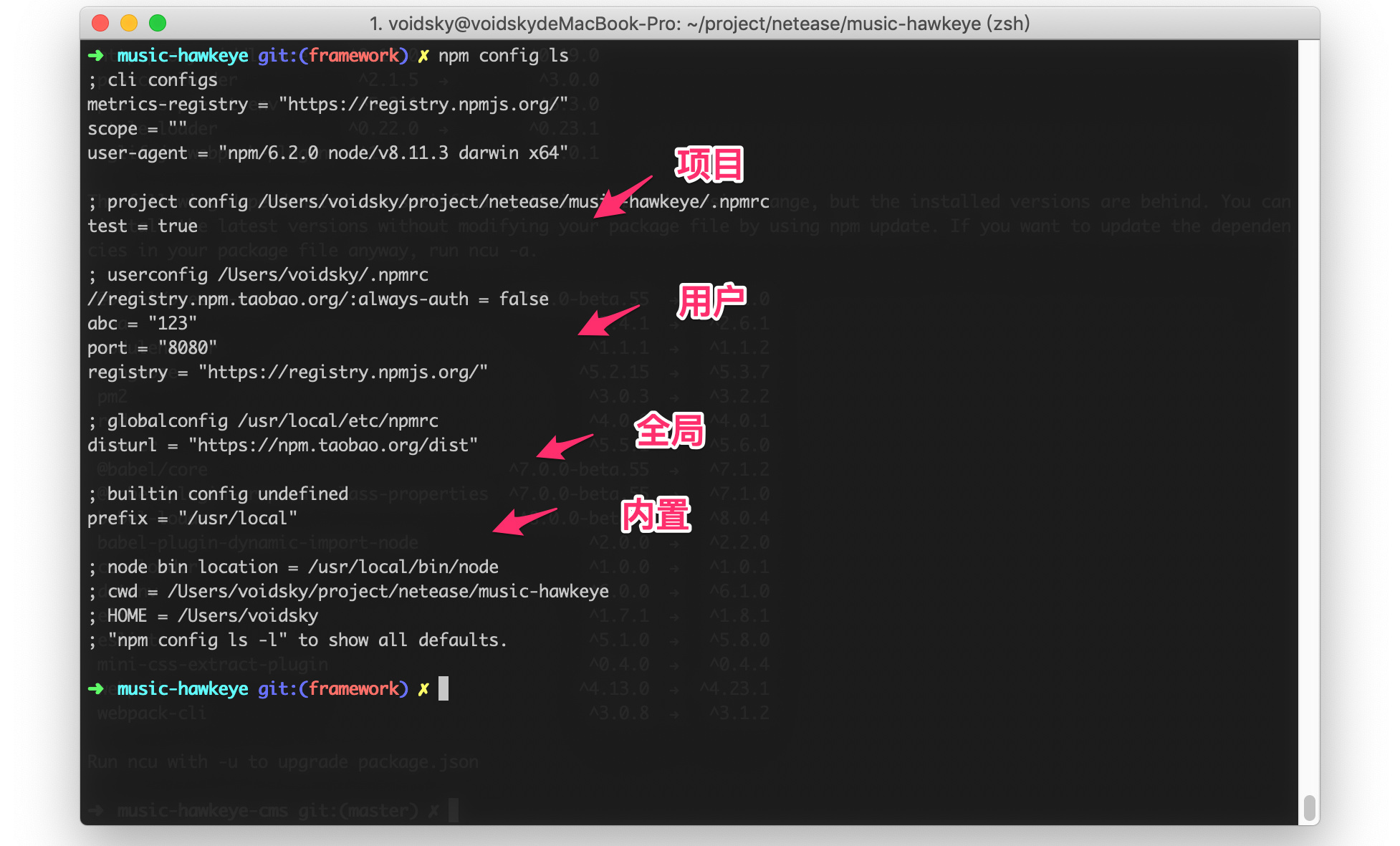Click the terminal scrollbar thumb
The image size is (1400, 846).
click(1309, 807)
